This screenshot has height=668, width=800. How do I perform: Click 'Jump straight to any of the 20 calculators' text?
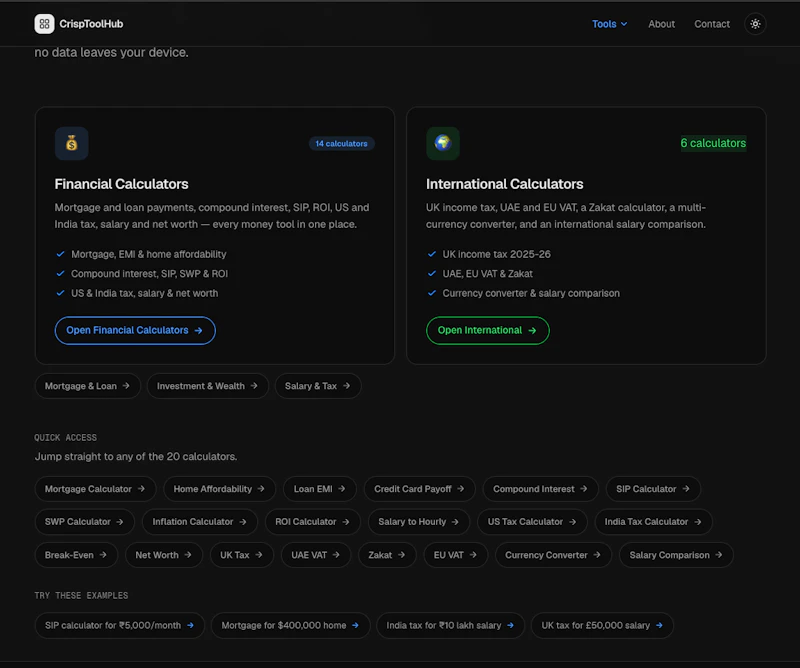pyautogui.click(x=136, y=456)
